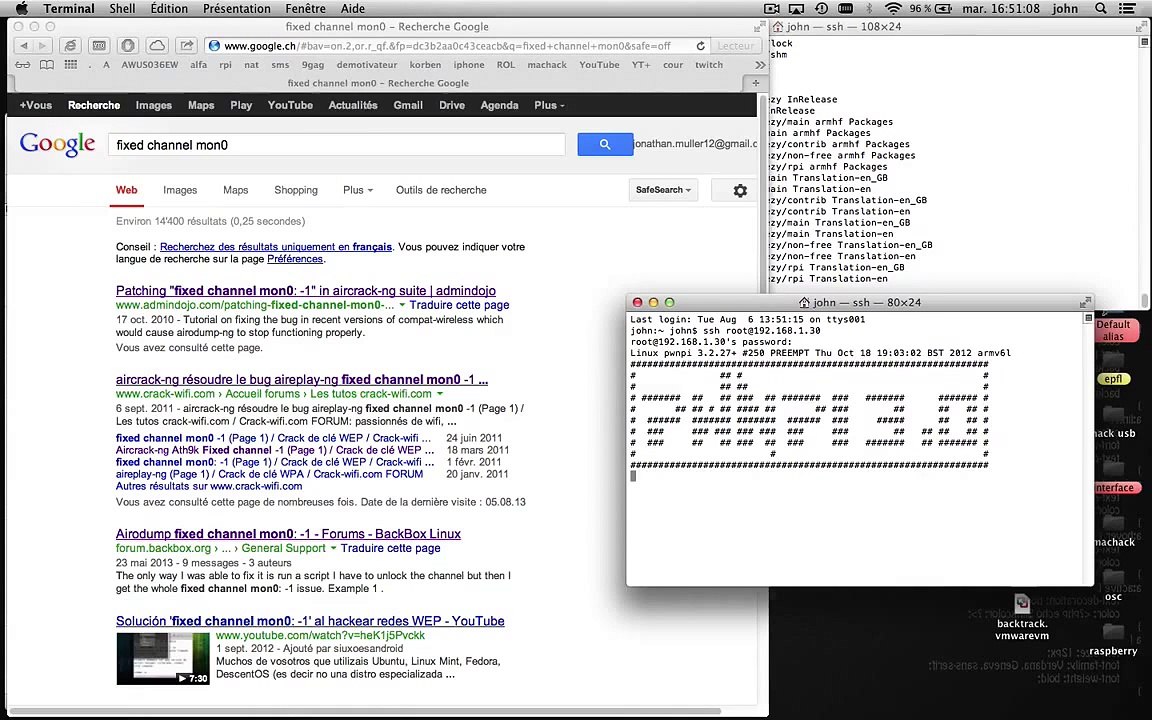The image size is (1152, 720).
Task: Click the Google search input field
Action: (x=336, y=145)
